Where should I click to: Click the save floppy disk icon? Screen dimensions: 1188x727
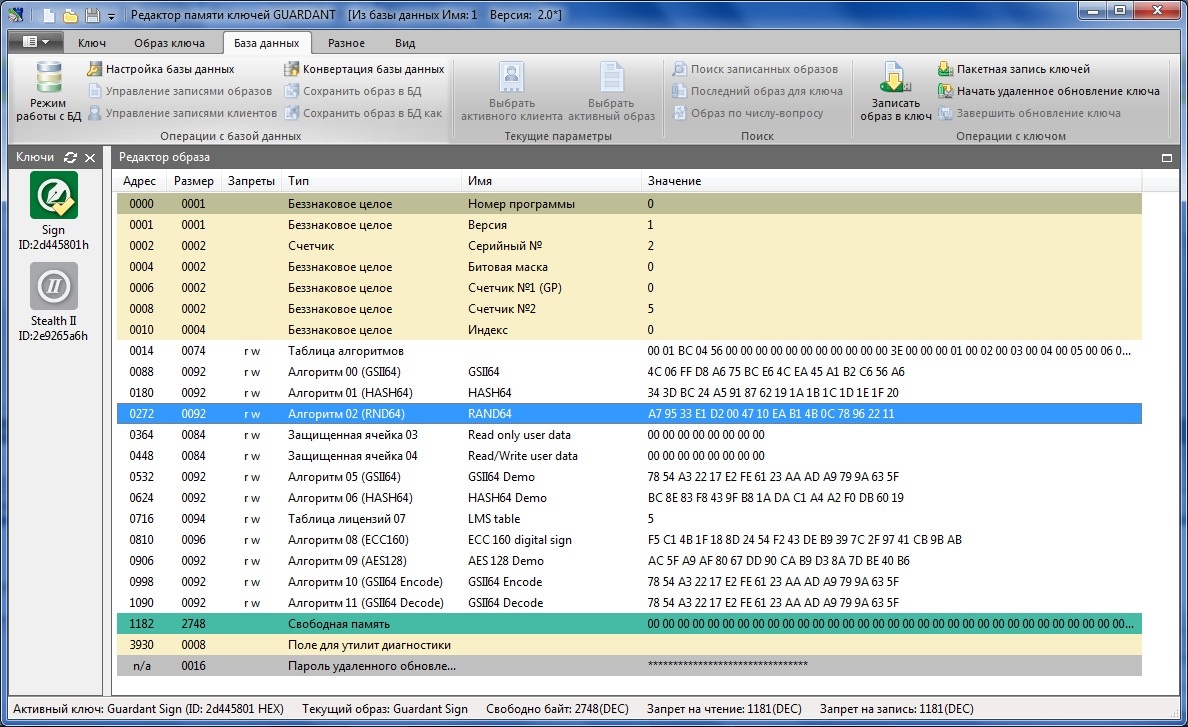pyautogui.click(x=92, y=15)
